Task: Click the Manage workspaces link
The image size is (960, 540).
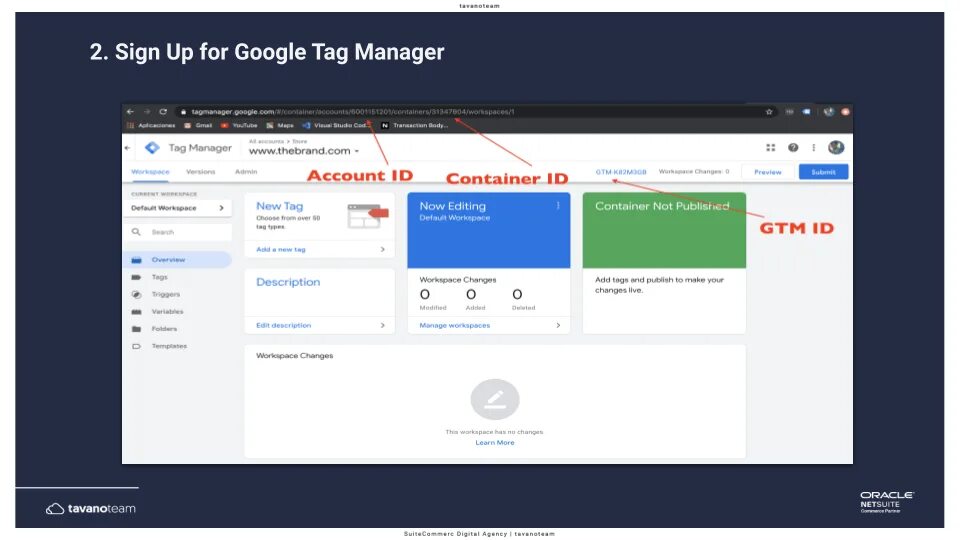Action: (x=454, y=325)
